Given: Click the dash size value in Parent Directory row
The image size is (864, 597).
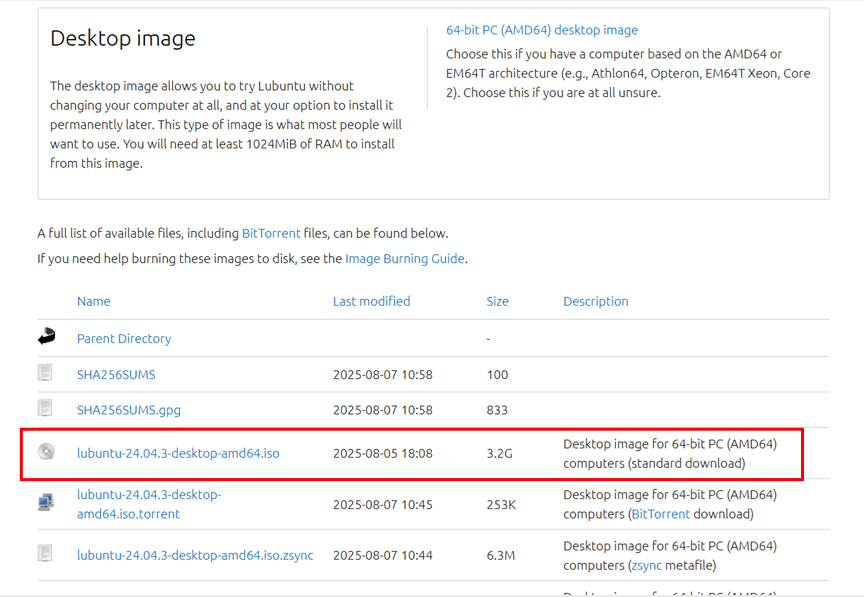Looking at the screenshot, I should point(488,338).
